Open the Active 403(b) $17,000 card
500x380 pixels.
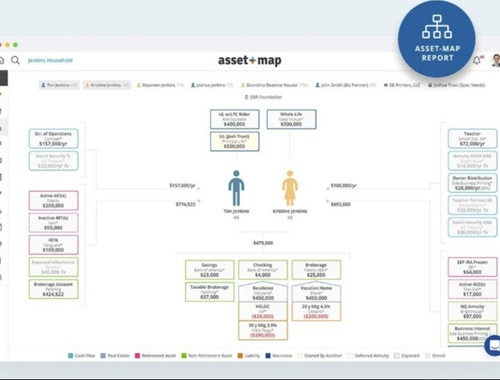[472, 289]
